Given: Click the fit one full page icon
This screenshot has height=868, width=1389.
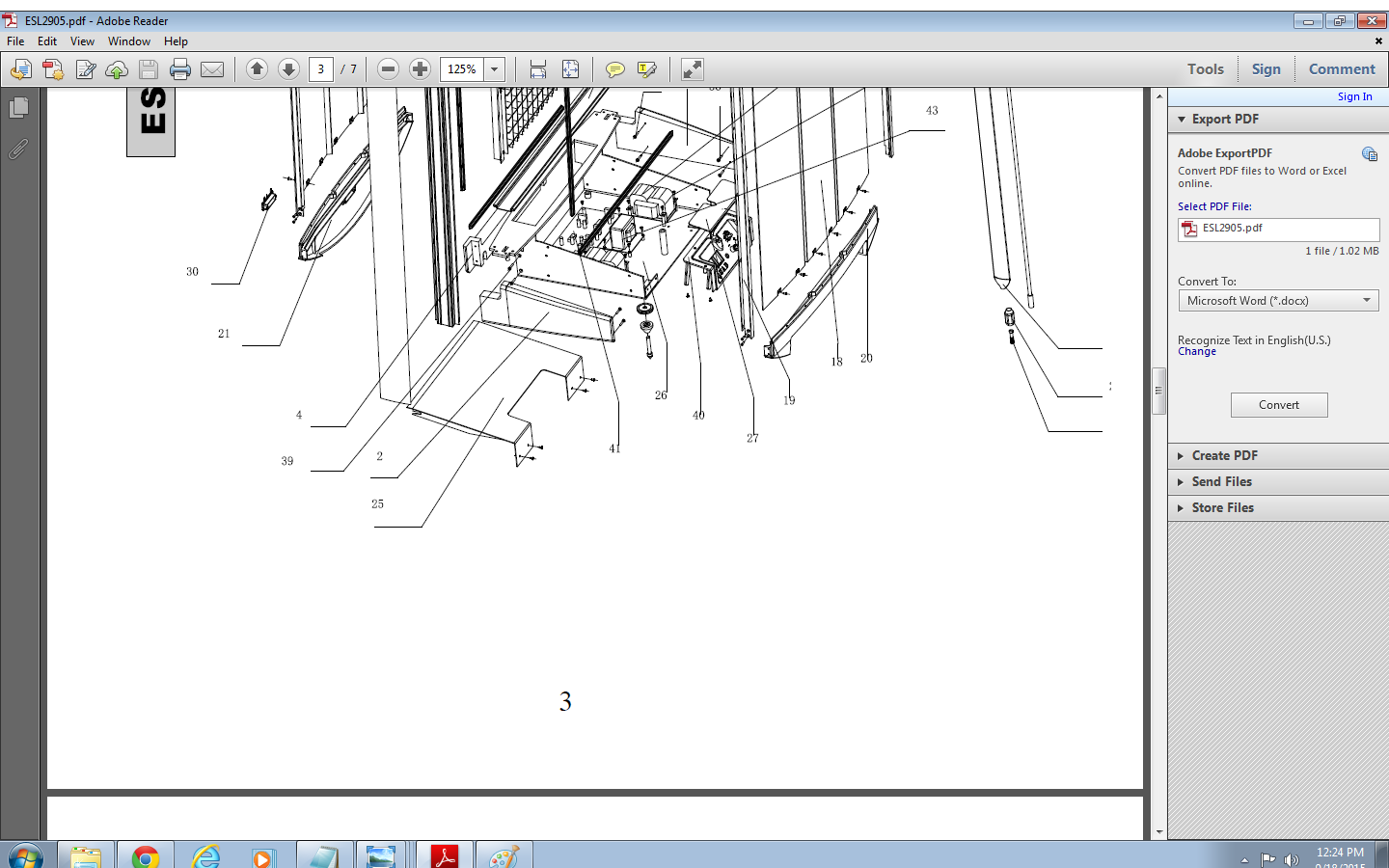Looking at the screenshot, I should point(570,69).
